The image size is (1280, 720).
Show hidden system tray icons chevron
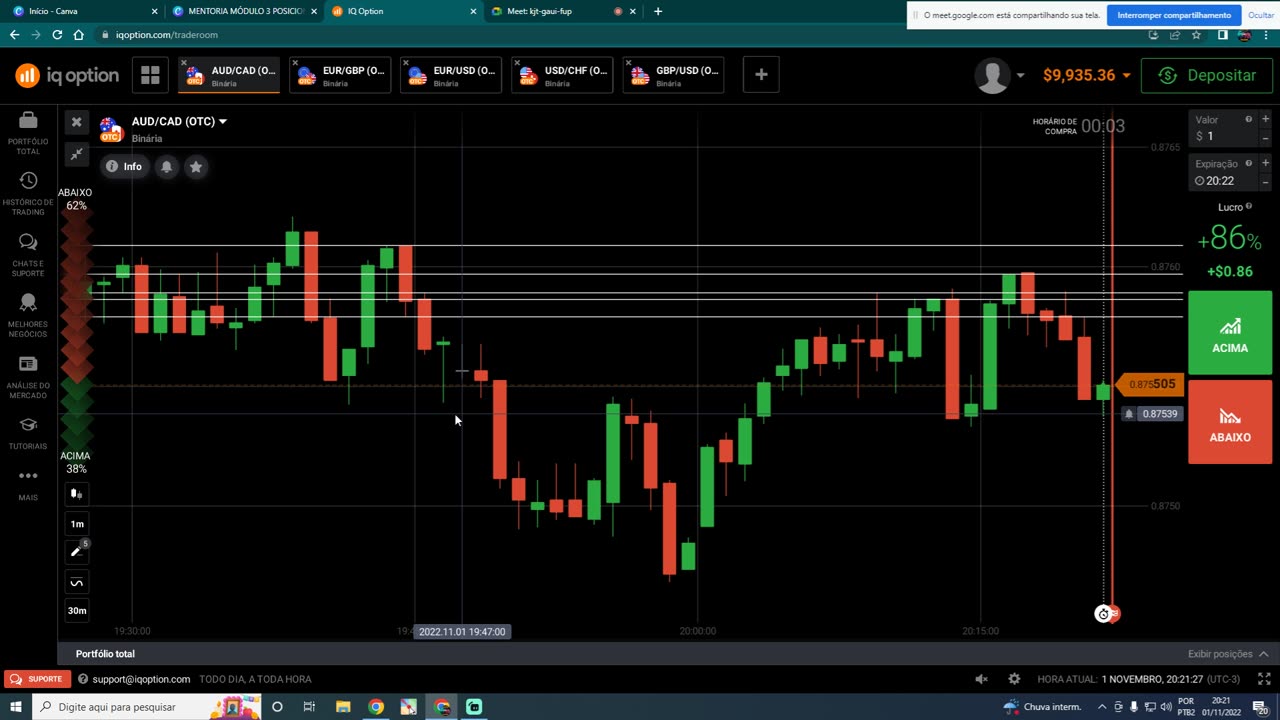[1103, 707]
